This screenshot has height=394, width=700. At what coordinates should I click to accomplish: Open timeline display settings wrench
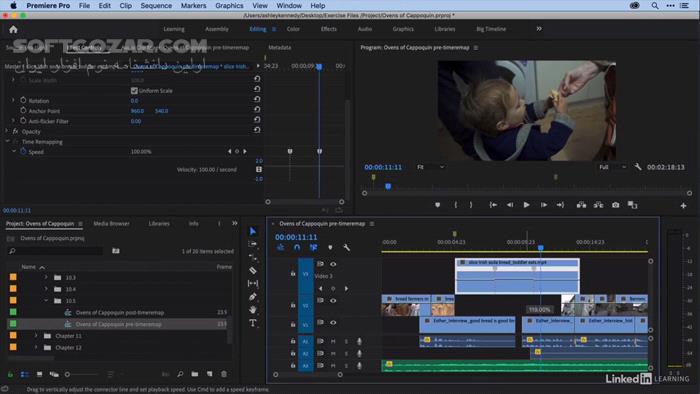pyautogui.click(x=346, y=247)
